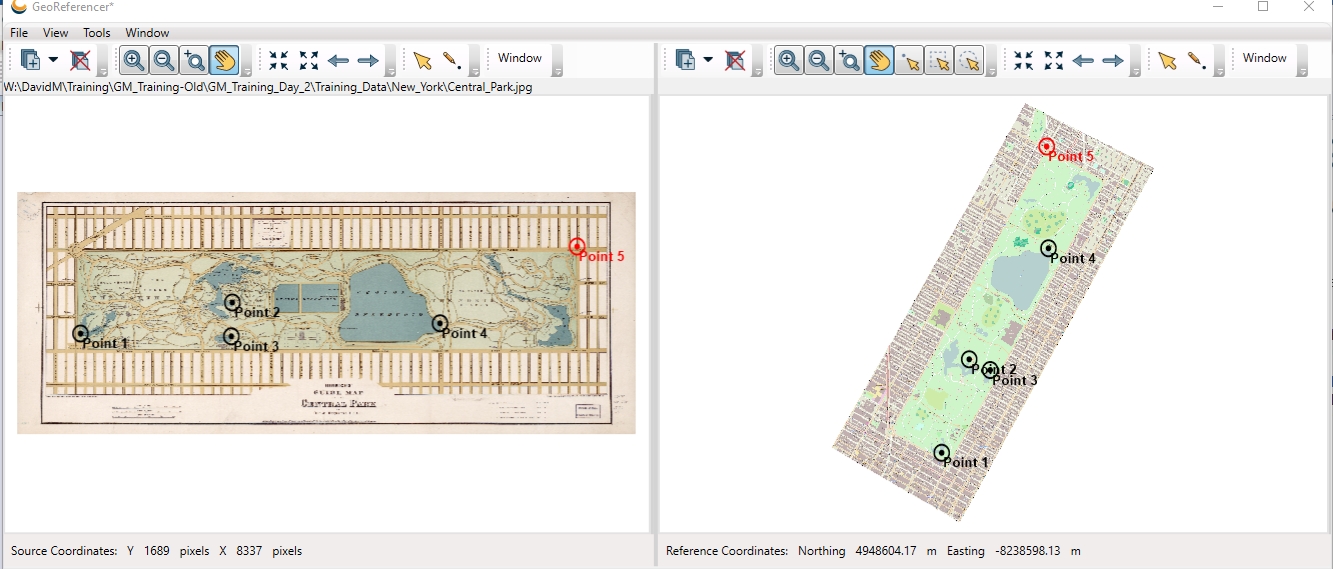Image resolution: width=1333 pixels, height=569 pixels.
Task: Expand the load layer dropdown arrow, left toolbar
Action: [x=53, y=61]
